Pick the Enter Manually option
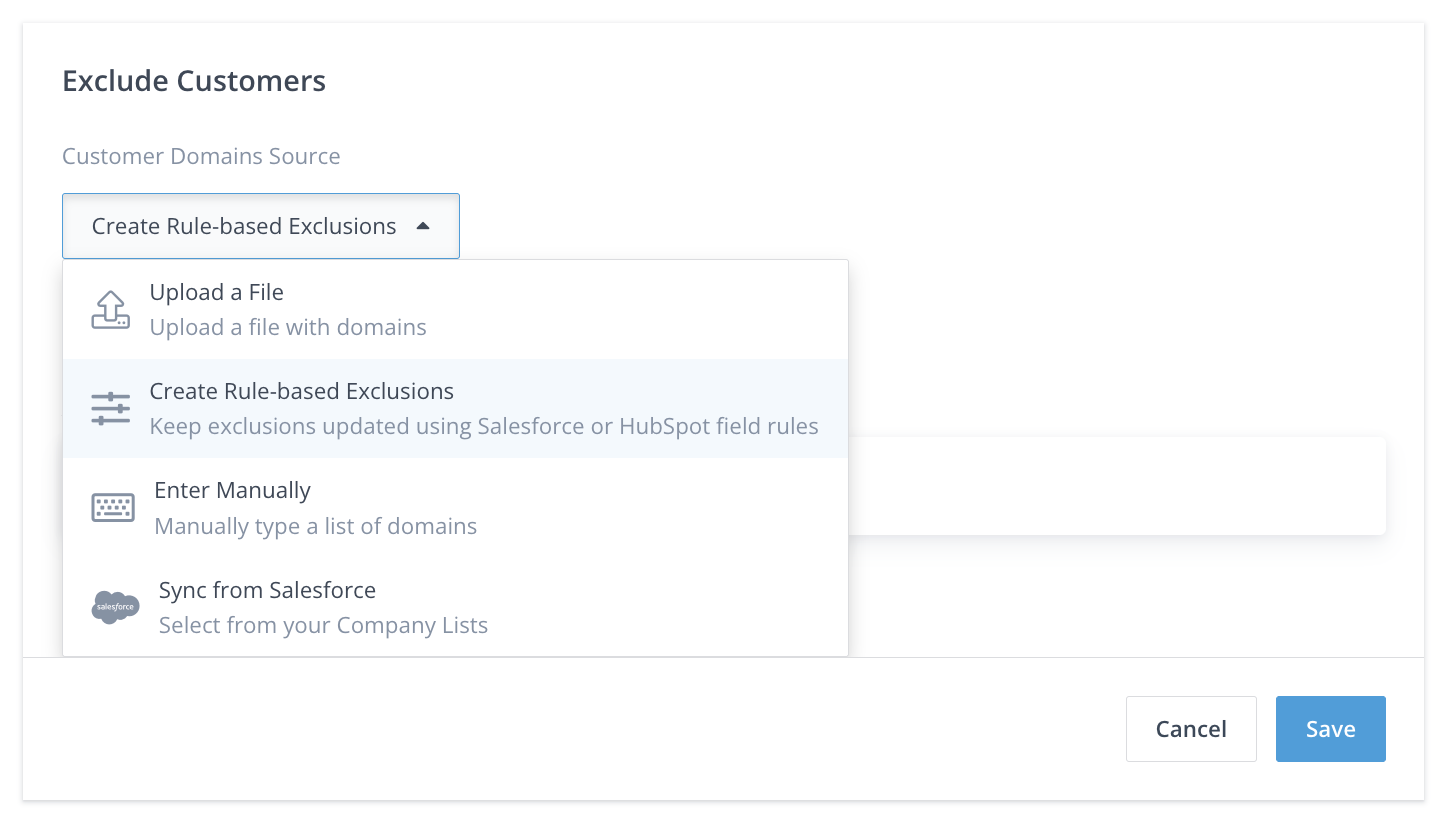Viewport: 1448px width, 834px height. click(x=232, y=490)
